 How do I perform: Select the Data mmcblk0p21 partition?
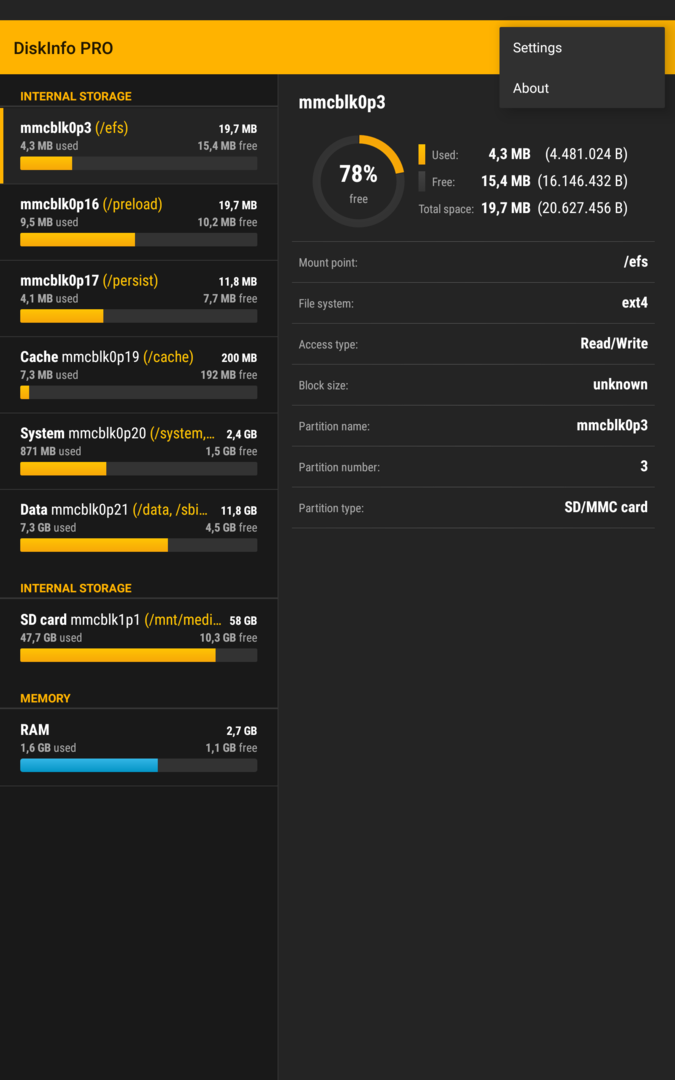(138, 528)
